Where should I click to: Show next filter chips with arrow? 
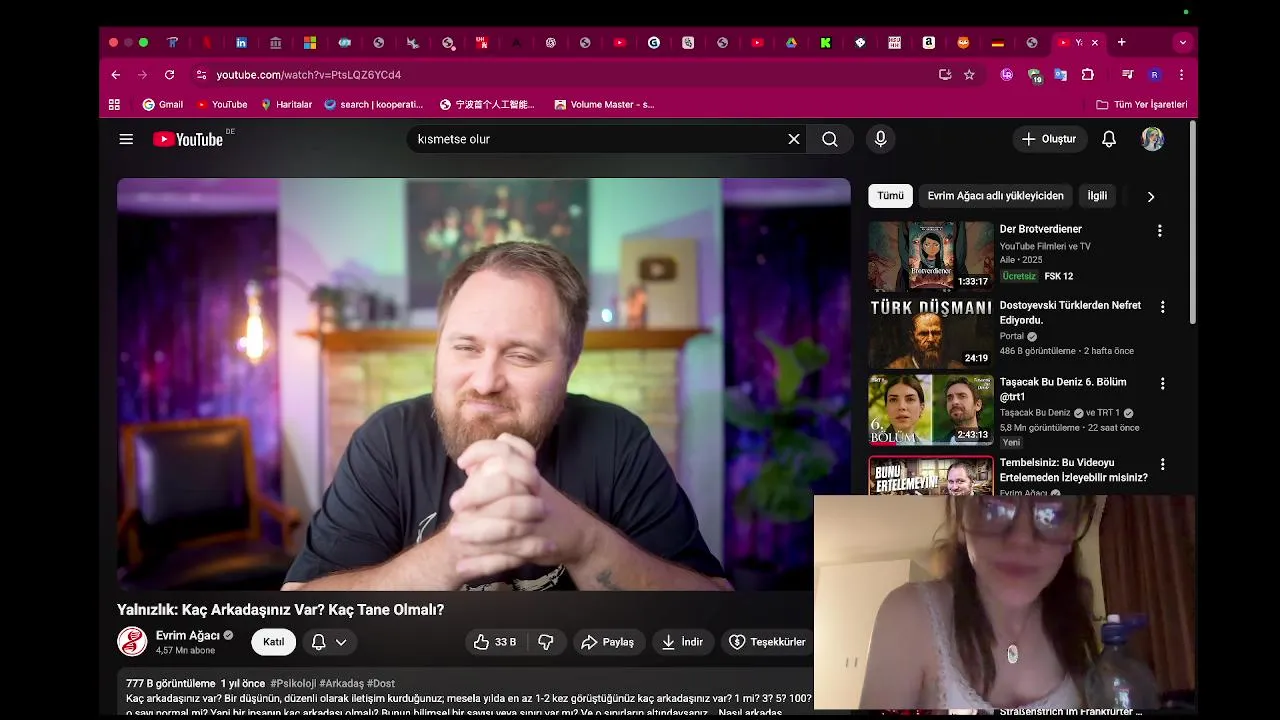click(x=1150, y=196)
